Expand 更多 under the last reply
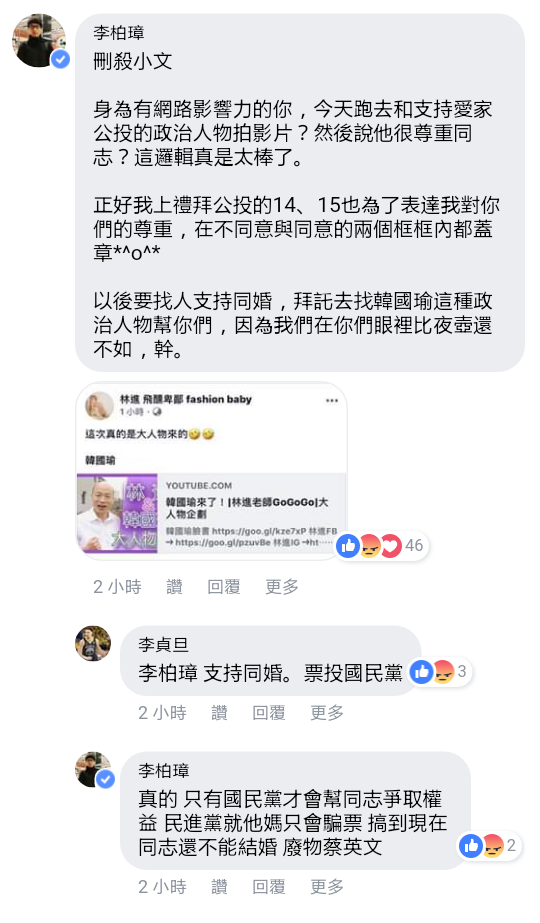This screenshot has width=540, height=923. tap(327, 887)
